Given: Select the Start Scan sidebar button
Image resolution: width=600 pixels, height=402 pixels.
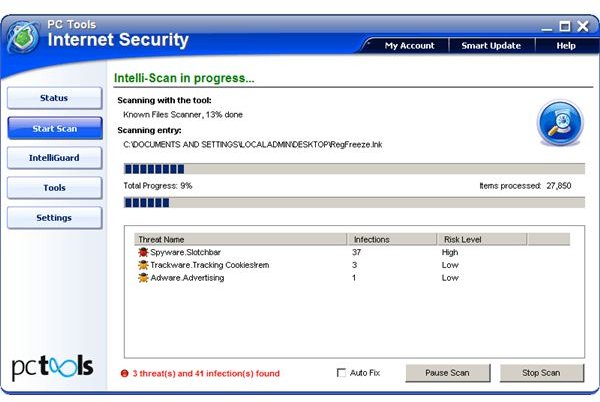Looking at the screenshot, I should click(x=55, y=129).
